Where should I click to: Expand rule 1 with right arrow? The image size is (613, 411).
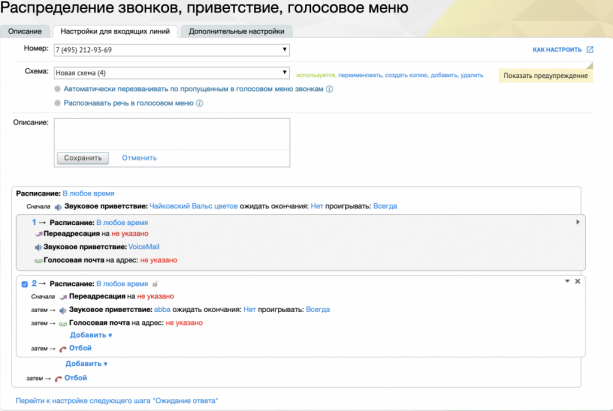pos(578,222)
